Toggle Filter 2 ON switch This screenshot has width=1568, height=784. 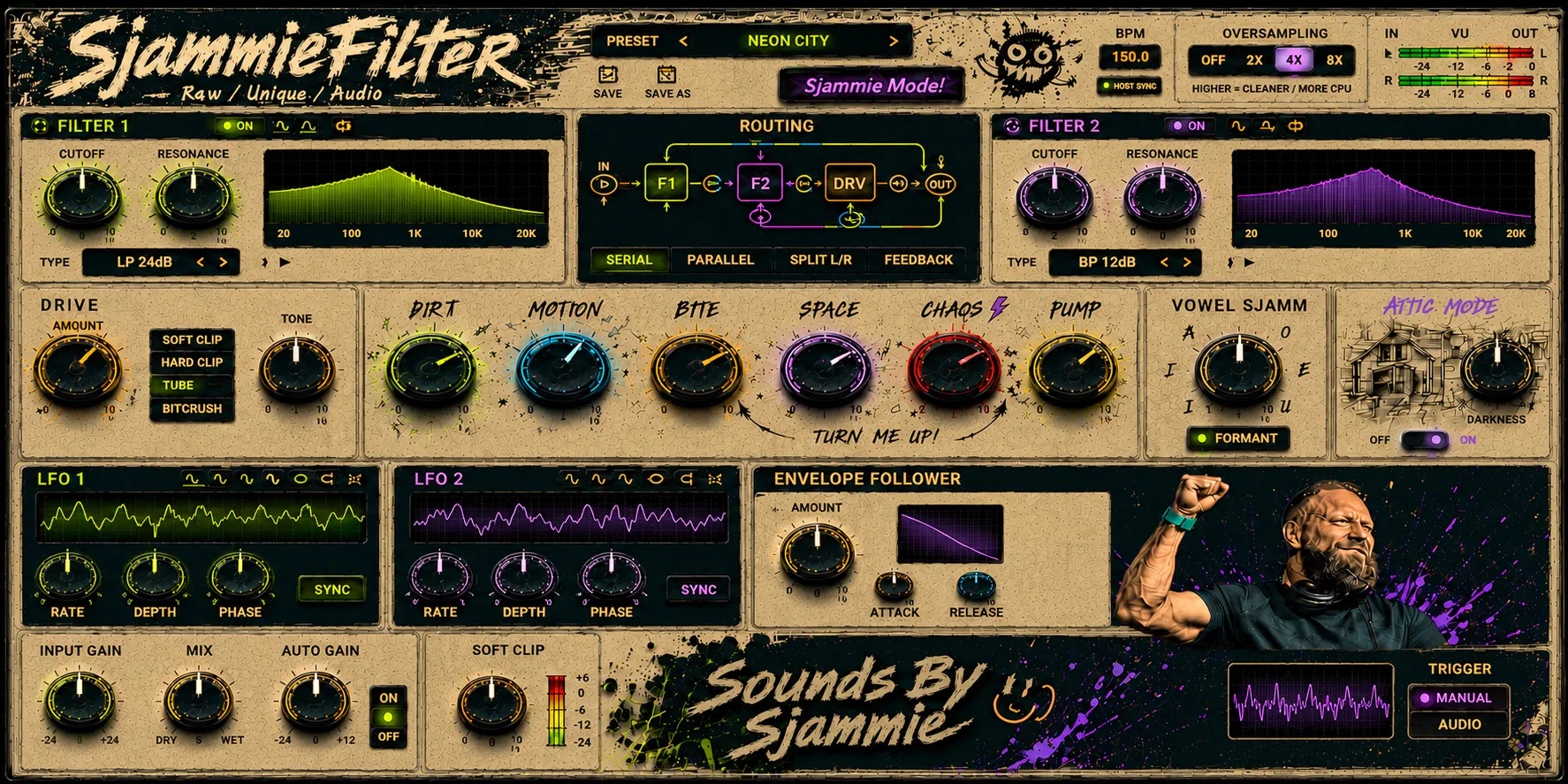point(1190,126)
